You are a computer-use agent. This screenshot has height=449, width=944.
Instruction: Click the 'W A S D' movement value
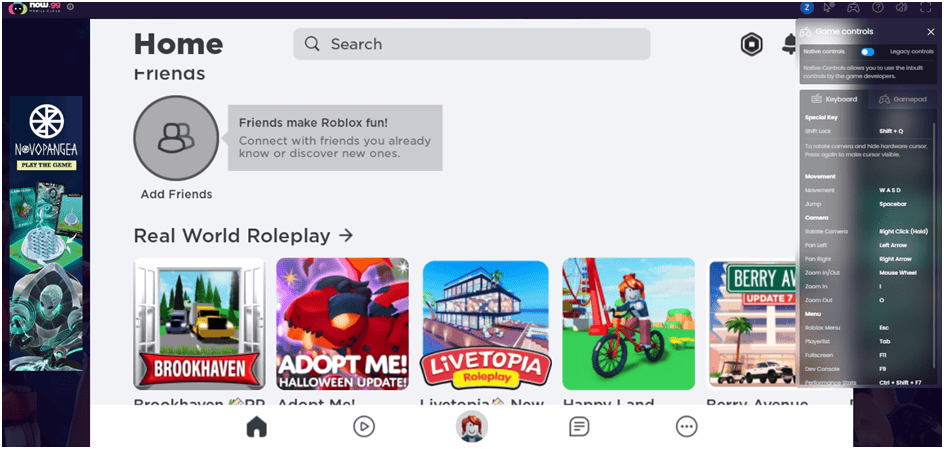click(890, 190)
